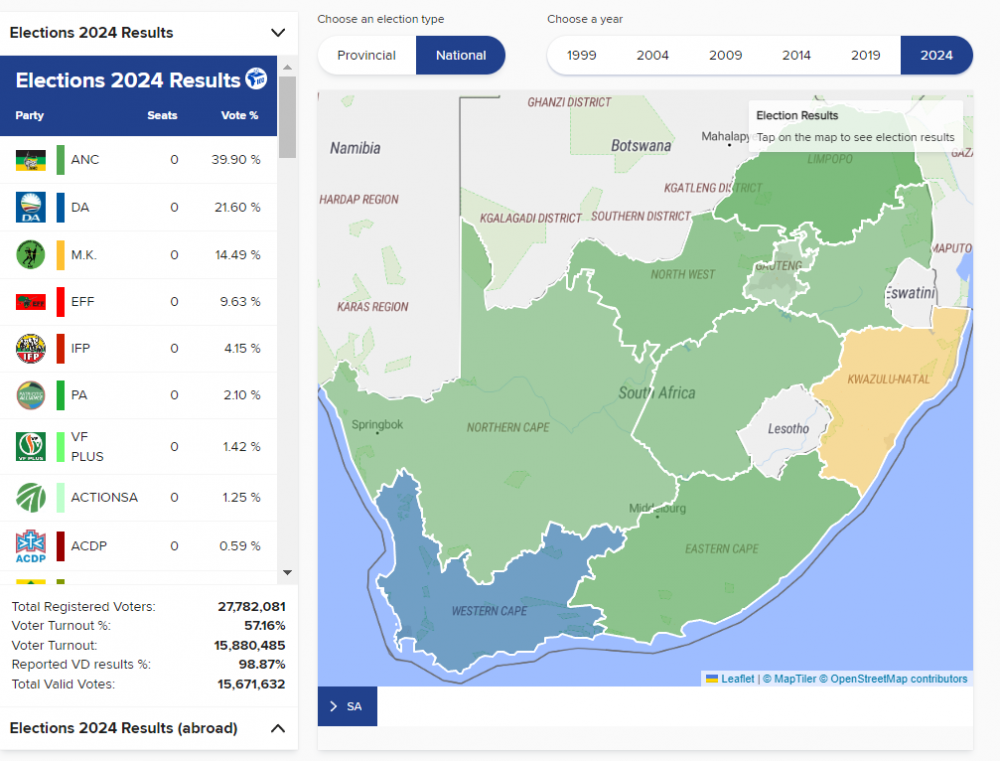Image resolution: width=1000 pixels, height=761 pixels.
Task: Click the party list scrollbar up arrow
Action: [x=288, y=67]
